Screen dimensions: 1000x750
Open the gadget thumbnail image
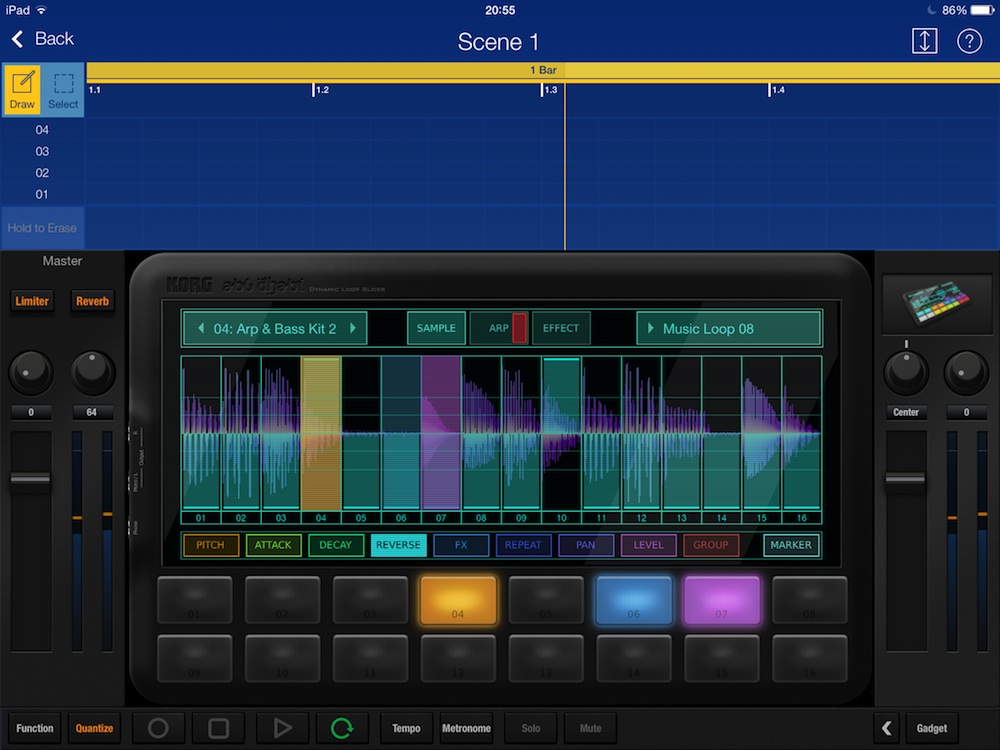point(936,304)
